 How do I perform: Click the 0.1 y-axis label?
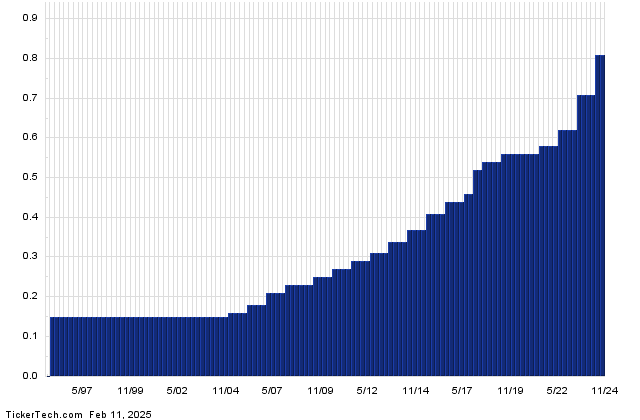[30, 336]
